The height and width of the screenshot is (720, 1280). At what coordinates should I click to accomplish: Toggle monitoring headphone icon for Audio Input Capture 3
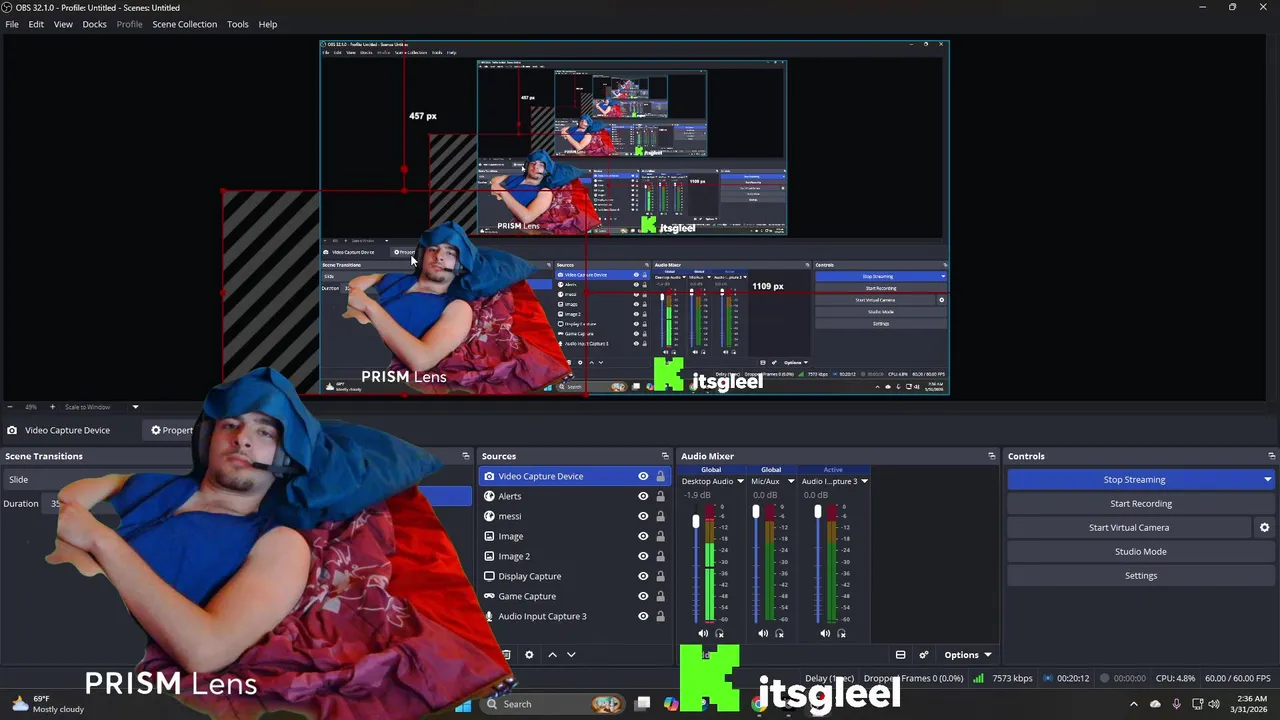pos(841,633)
